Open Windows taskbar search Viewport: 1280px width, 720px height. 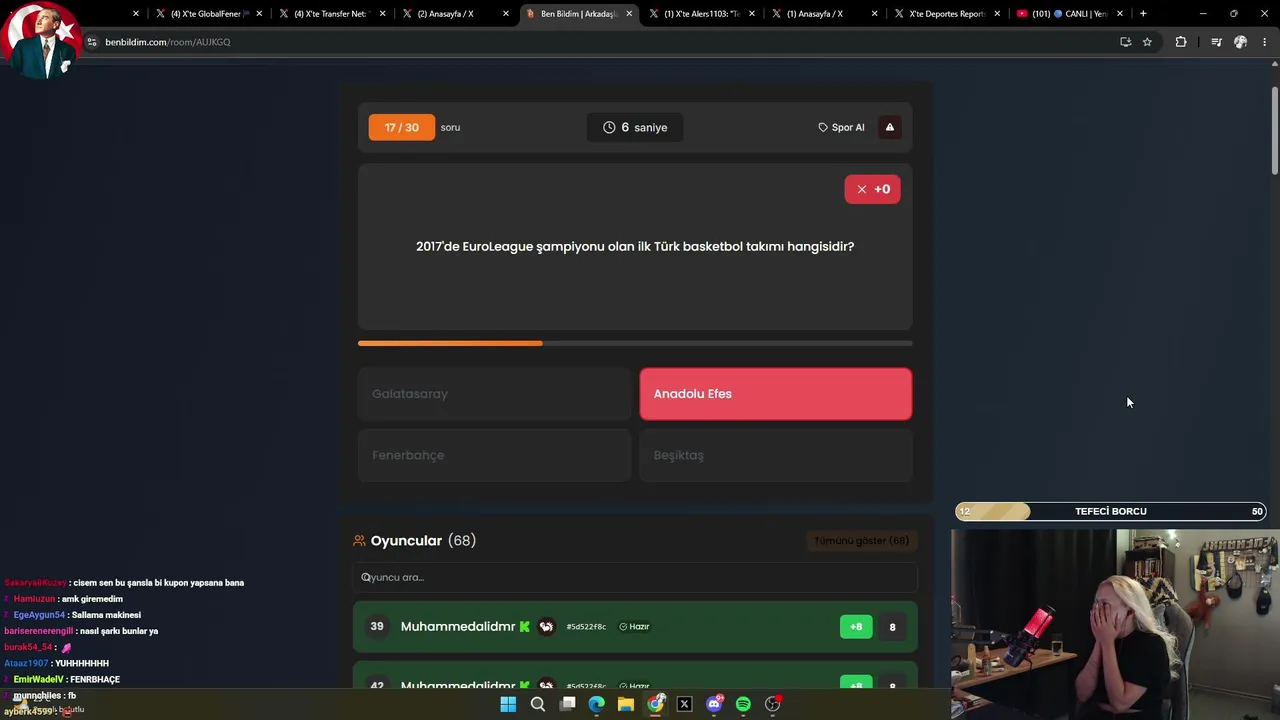coord(538,704)
